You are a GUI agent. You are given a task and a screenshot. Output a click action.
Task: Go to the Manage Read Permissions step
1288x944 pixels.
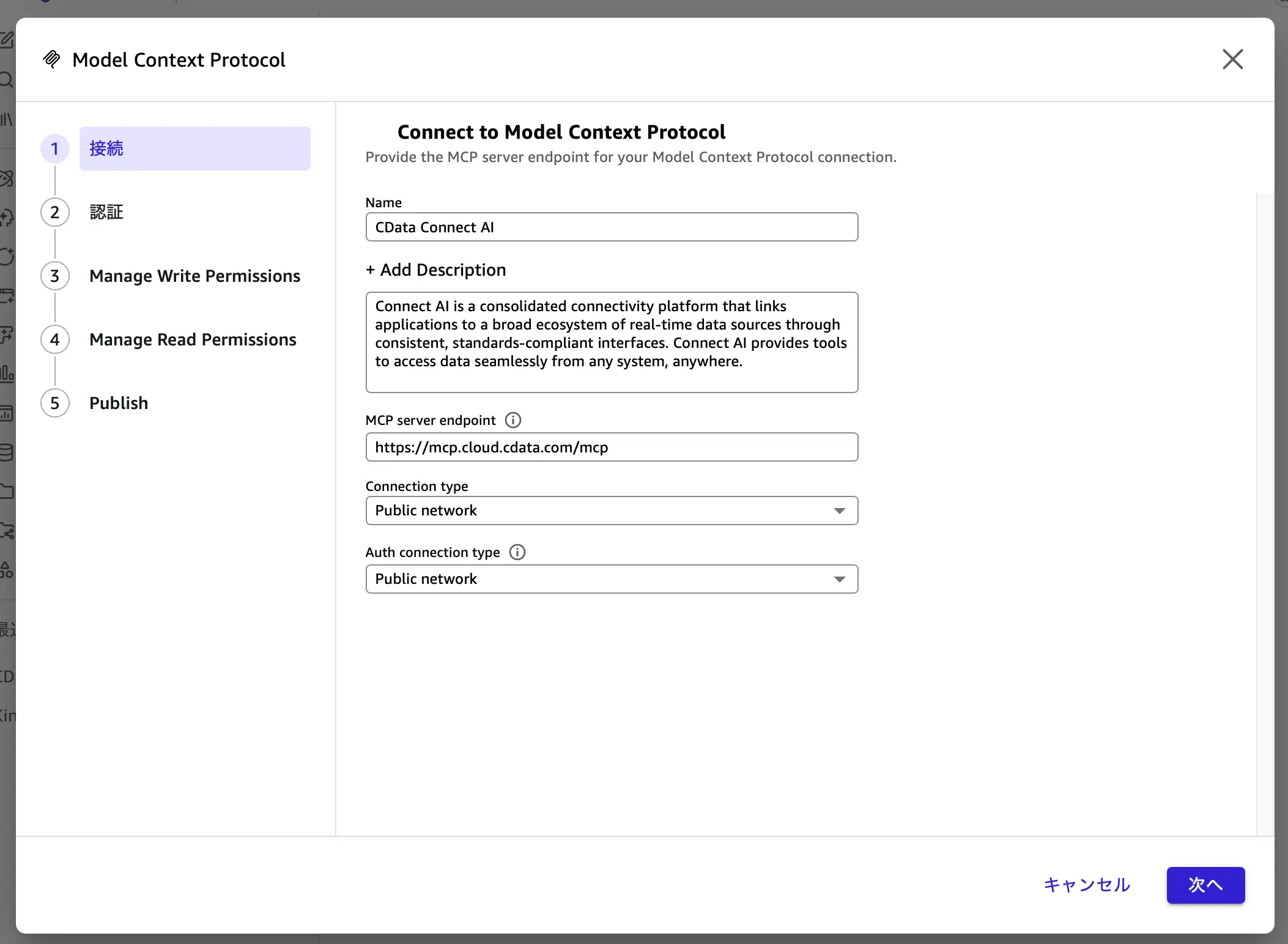(x=193, y=339)
